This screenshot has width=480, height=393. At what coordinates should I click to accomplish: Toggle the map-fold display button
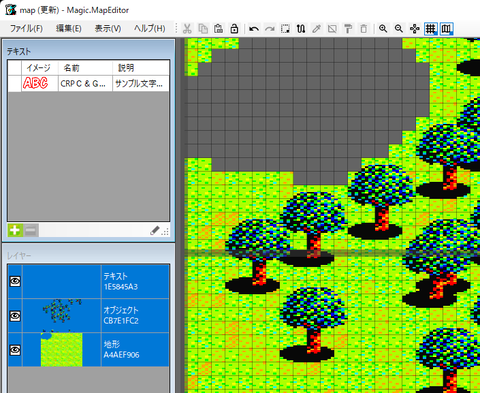coord(446,29)
